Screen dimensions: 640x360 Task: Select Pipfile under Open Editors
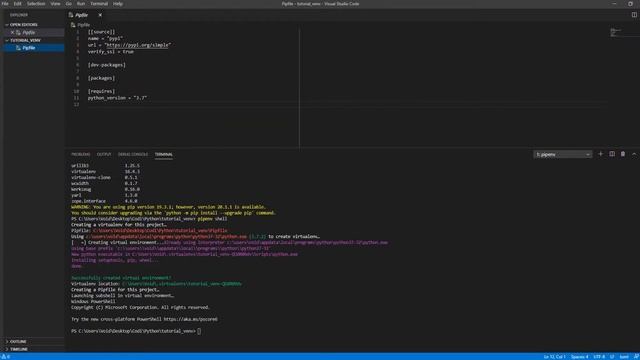pos(29,32)
